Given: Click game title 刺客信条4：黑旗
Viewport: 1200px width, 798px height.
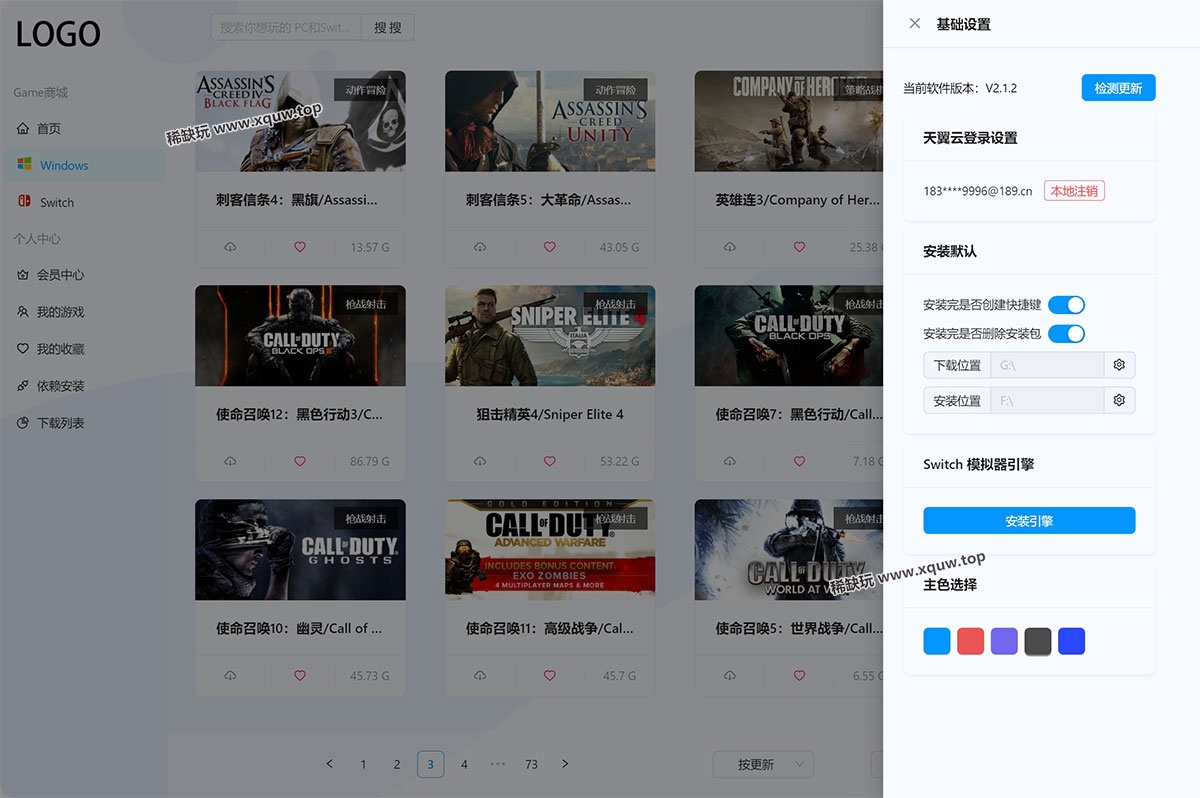Looking at the screenshot, I should click(297, 200).
